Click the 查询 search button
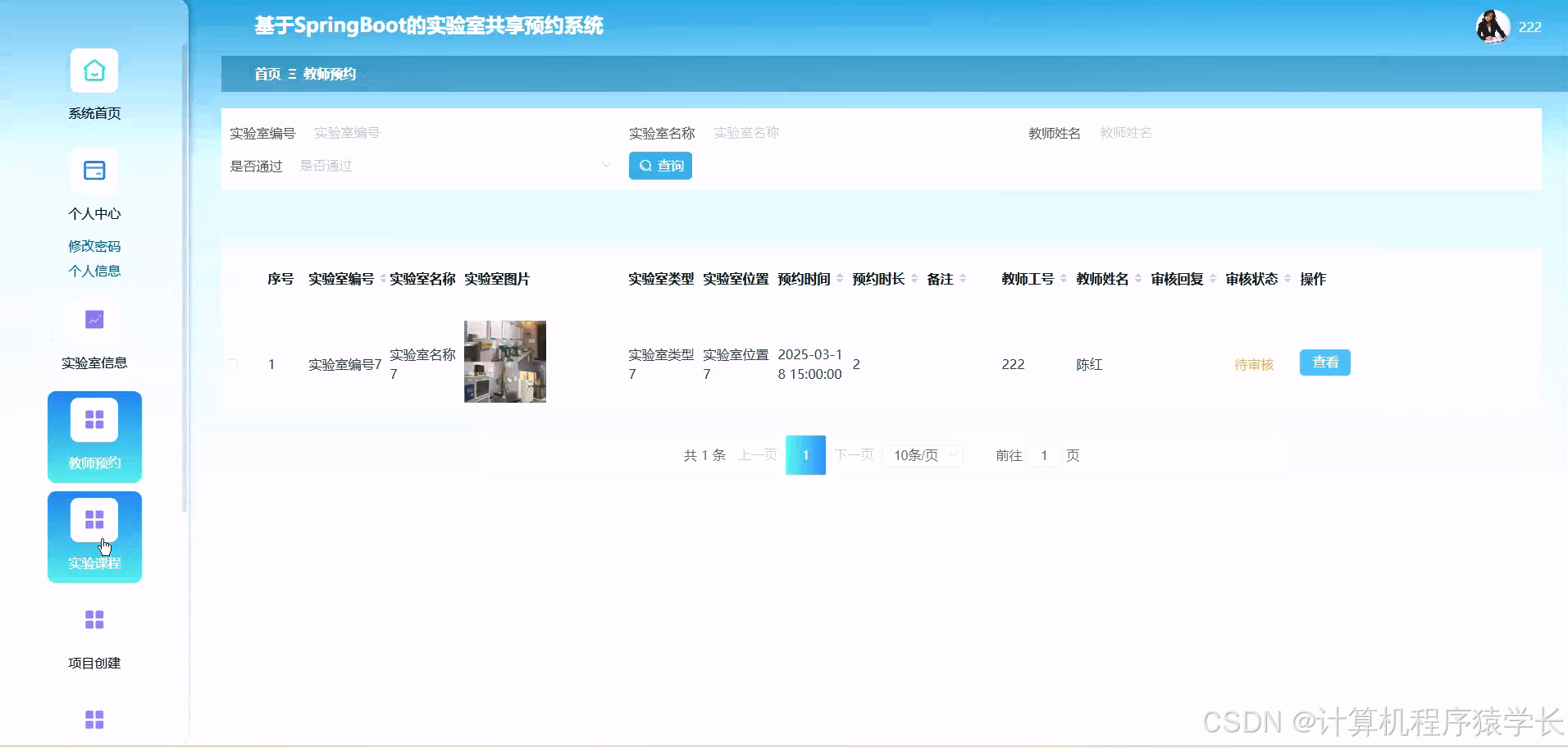Viewport: 1568px width, 748px height. [660, 165]
